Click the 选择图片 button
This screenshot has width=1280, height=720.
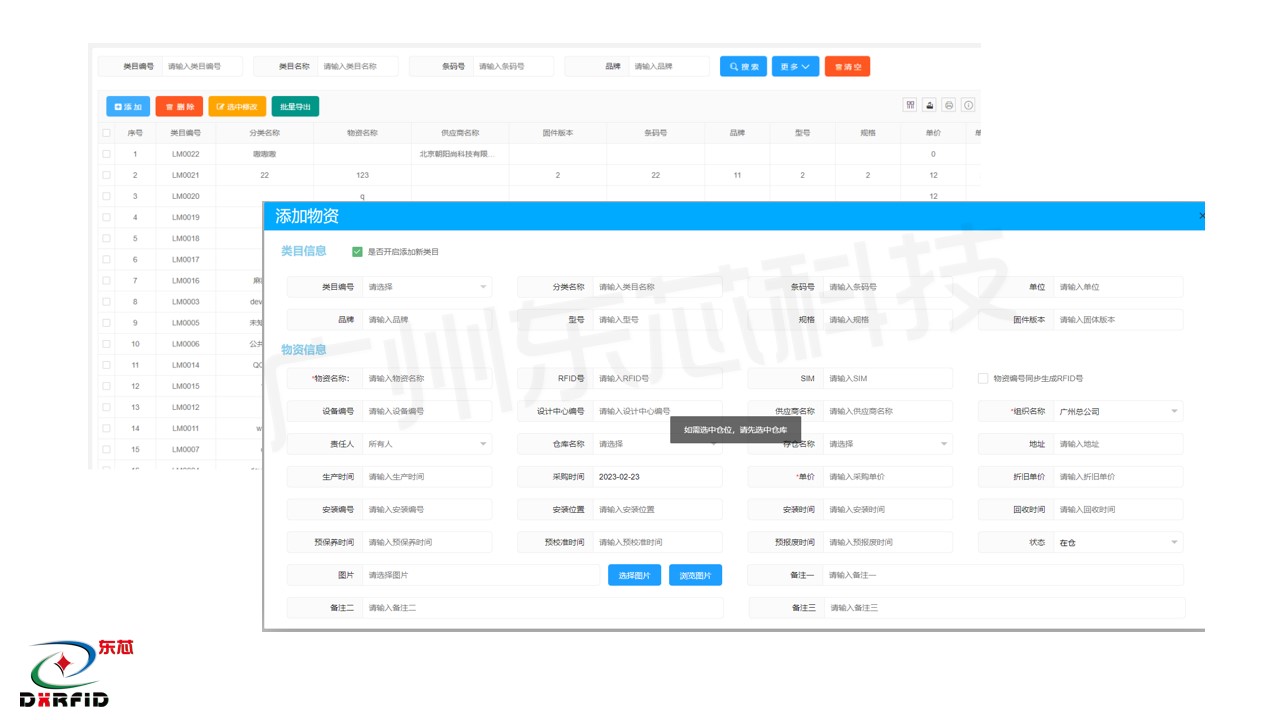(x=634, y=575)
